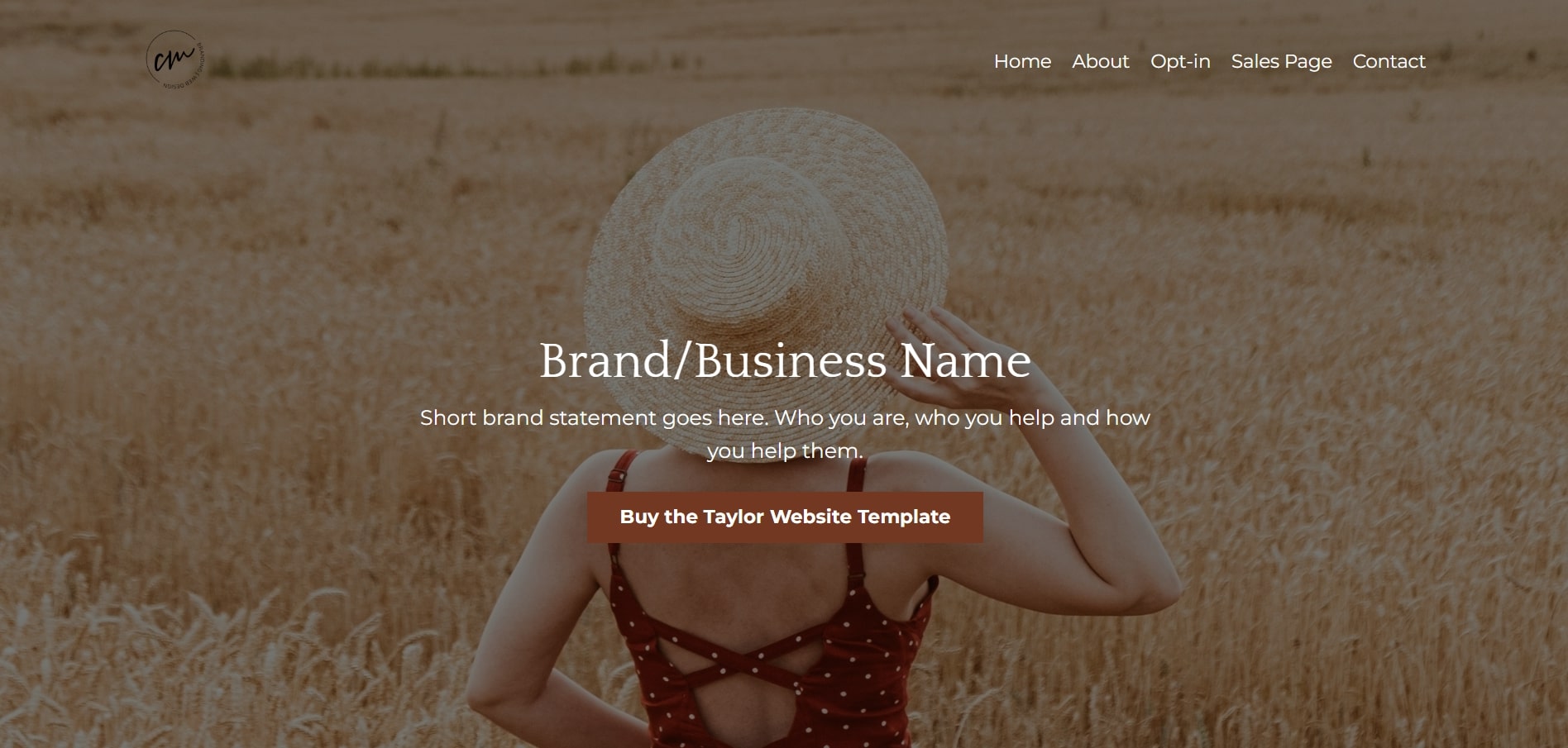Viewport: 1568px width, 748px height.
Task: Click the circular CM logo icon
Action: click(x=174, y=60)
